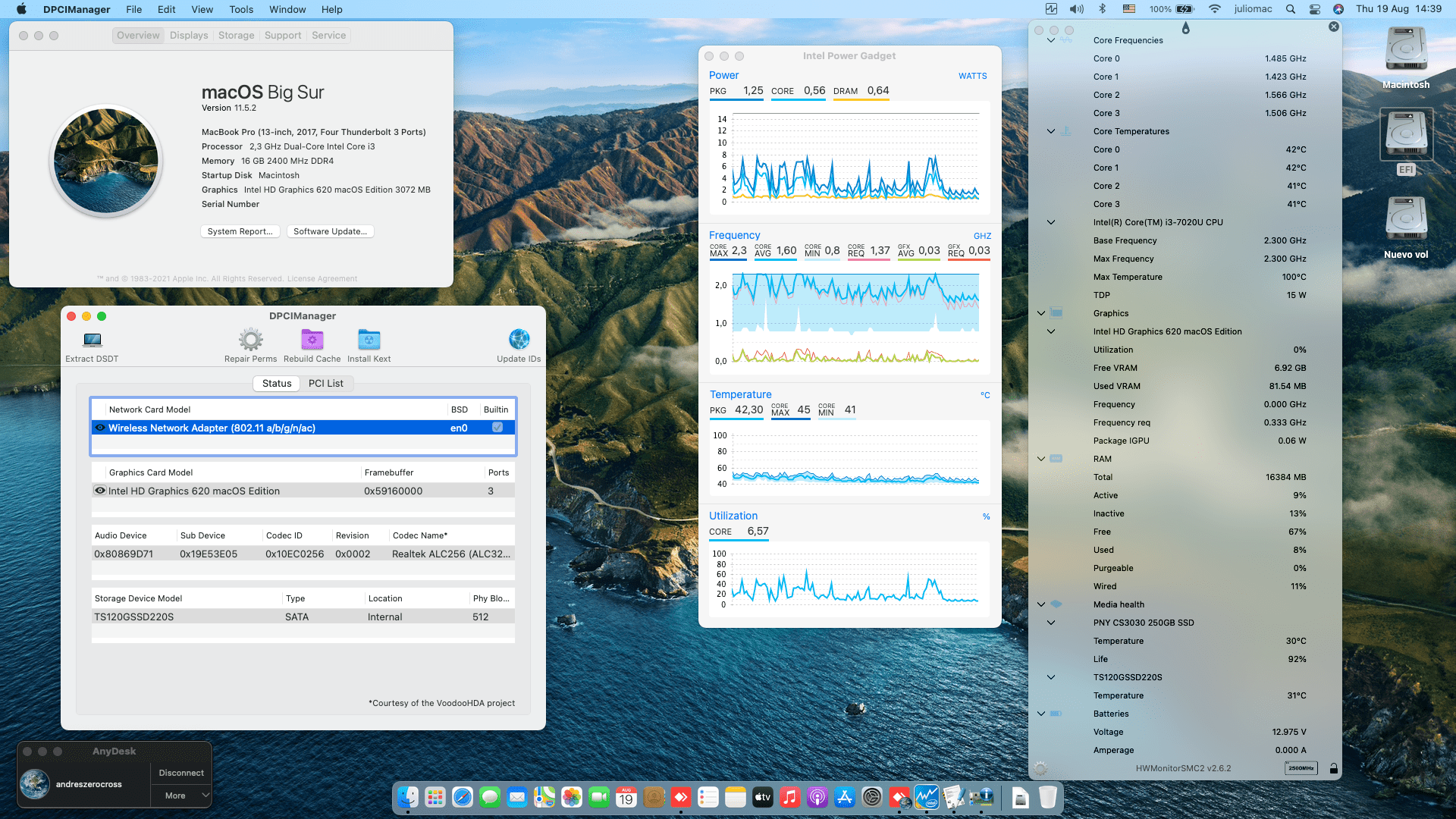Viewport: 1456px width, 819px height.
Task: Open Podcasts from the Dock
Action: (x=817, y=797)
